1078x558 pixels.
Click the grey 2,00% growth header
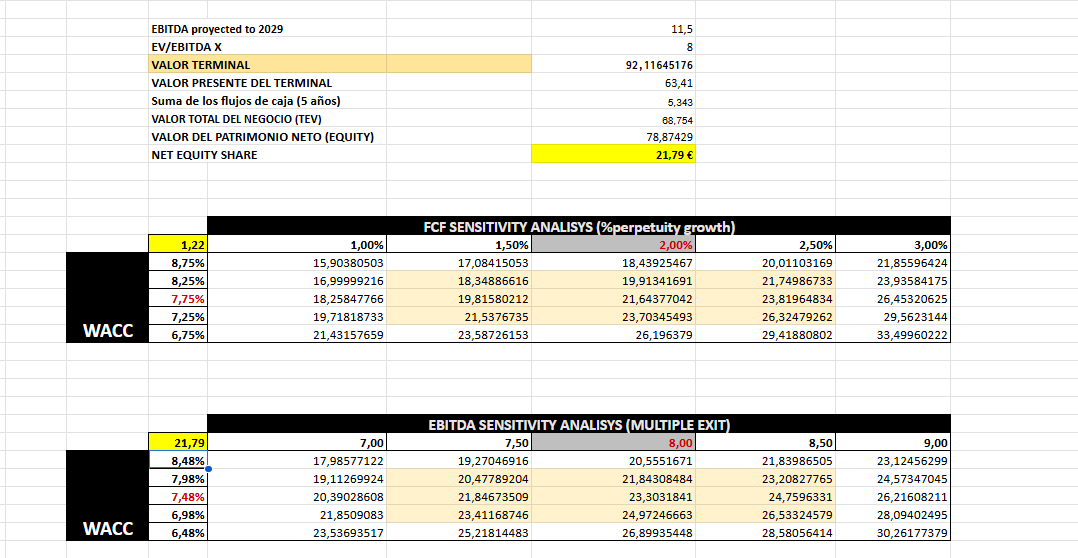[x=613, y=245]
